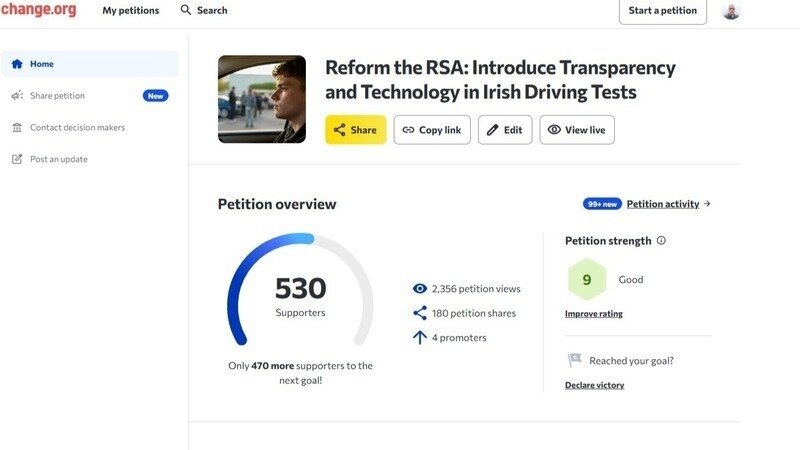Open My petitions in the top navigation
The height and width of the screenshot is (450, 800).
[131, 10]
